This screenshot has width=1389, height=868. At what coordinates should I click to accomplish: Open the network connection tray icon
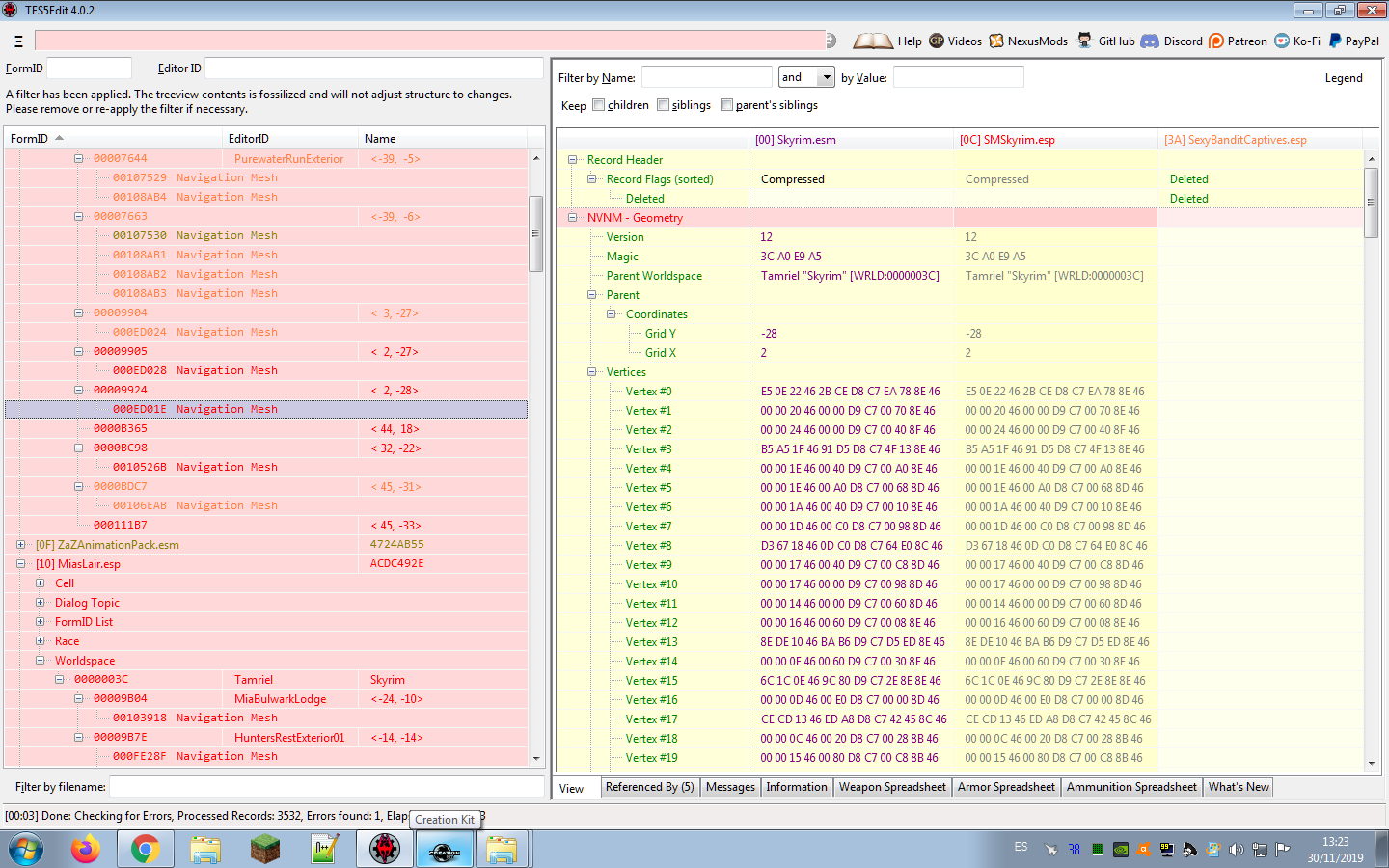pyautogui.click(x=1260, y=850)
